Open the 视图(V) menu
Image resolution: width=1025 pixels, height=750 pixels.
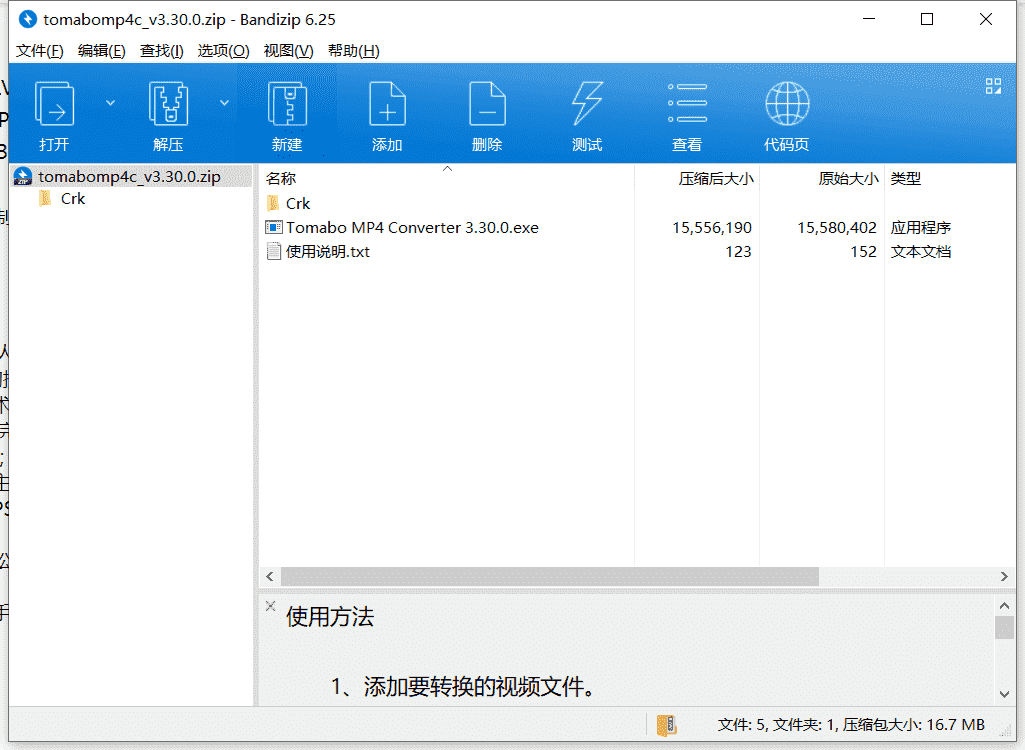[288, 50]
